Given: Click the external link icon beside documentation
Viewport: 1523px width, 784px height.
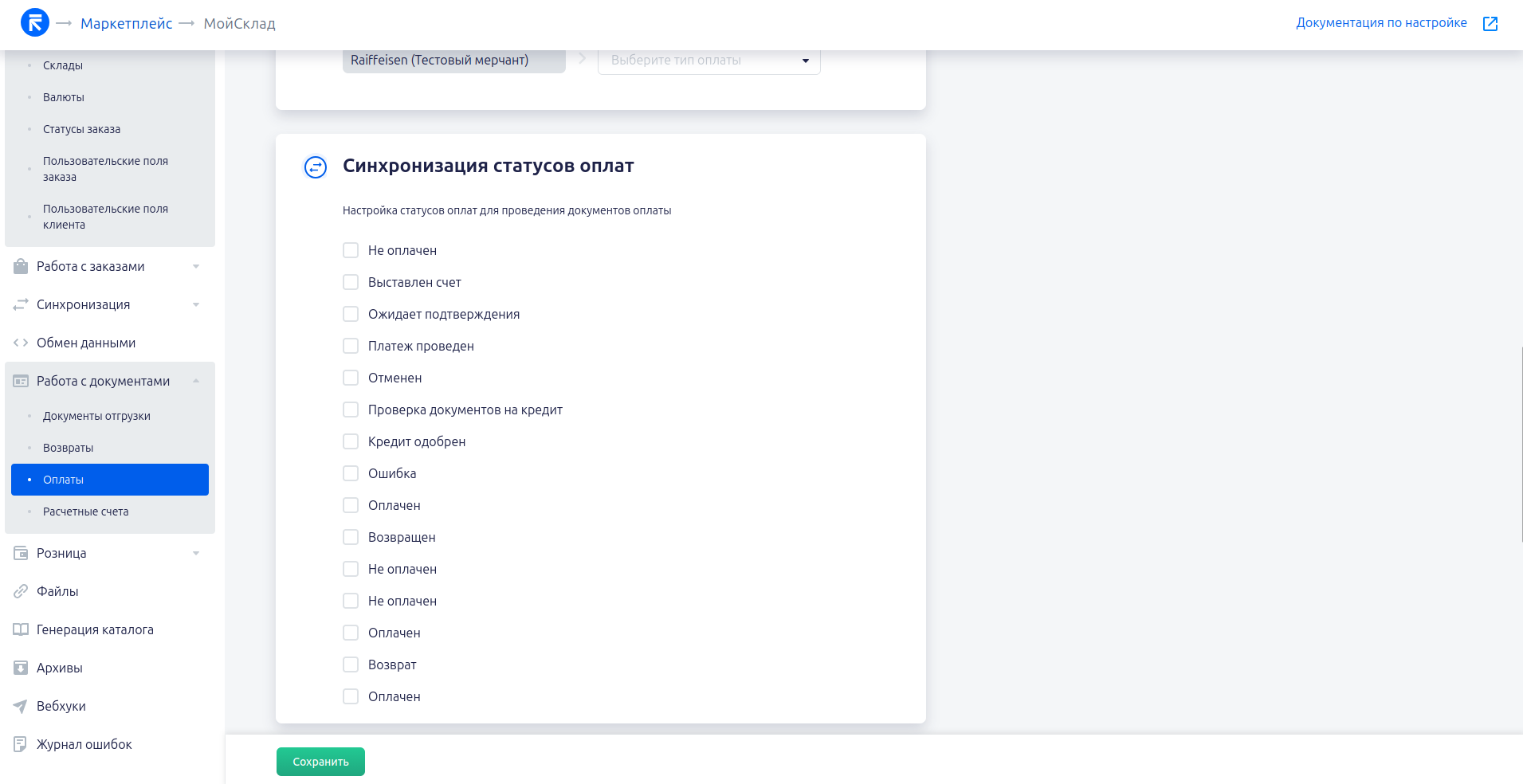Looking at the screenshot, I should click(x=1490, y=24).
